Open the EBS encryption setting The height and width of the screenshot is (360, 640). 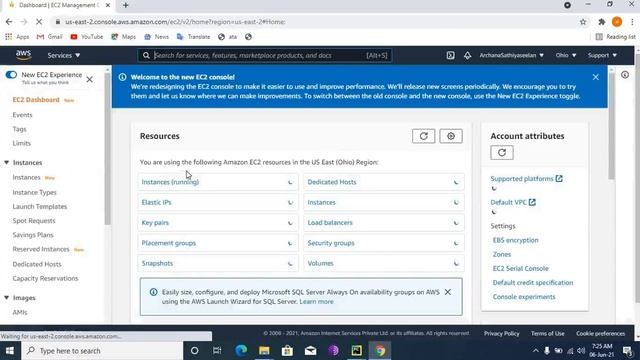point(516,240)
